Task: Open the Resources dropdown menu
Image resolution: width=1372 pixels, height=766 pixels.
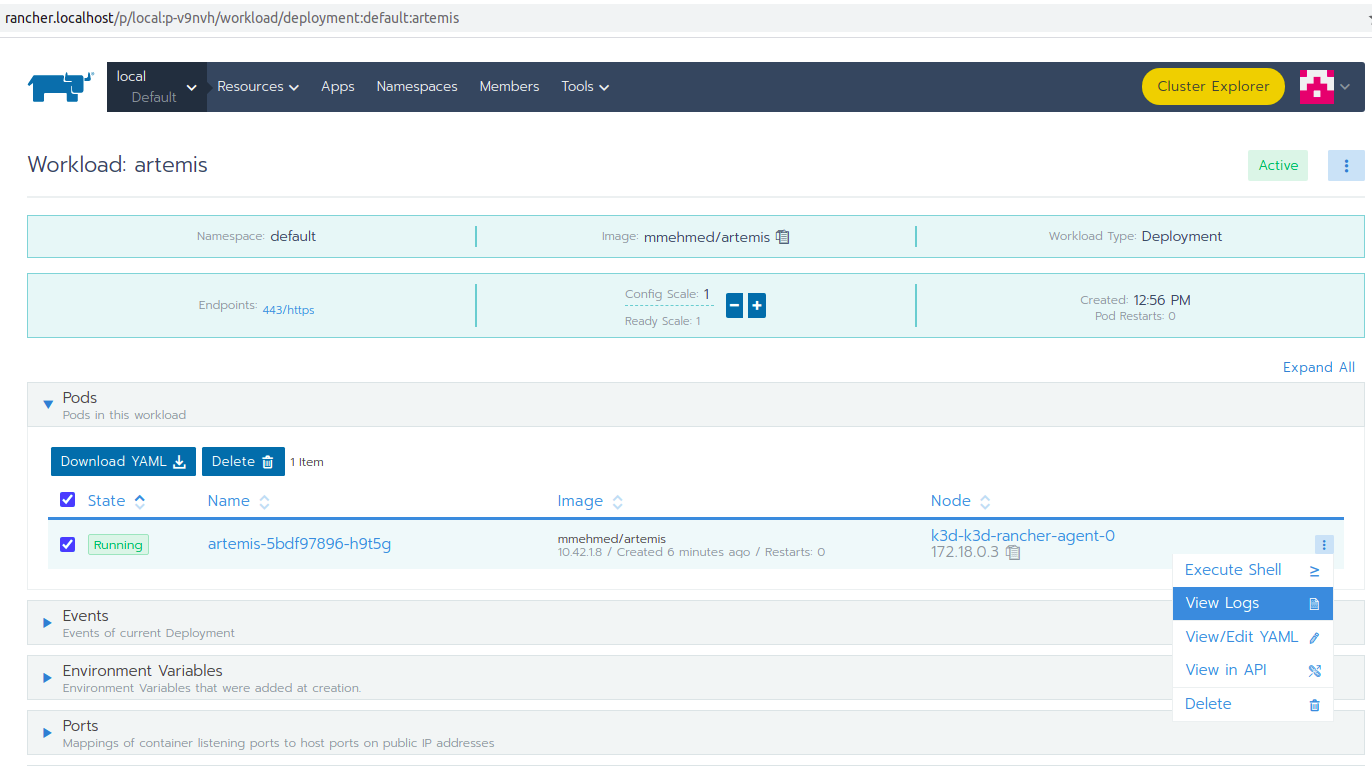Action: 258,87
